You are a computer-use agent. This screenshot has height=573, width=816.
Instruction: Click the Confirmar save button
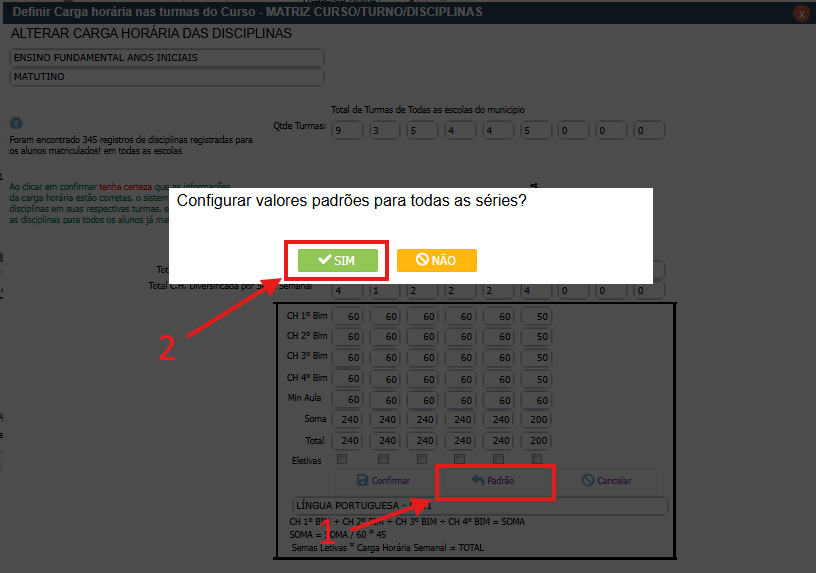[x=376, y=481]
